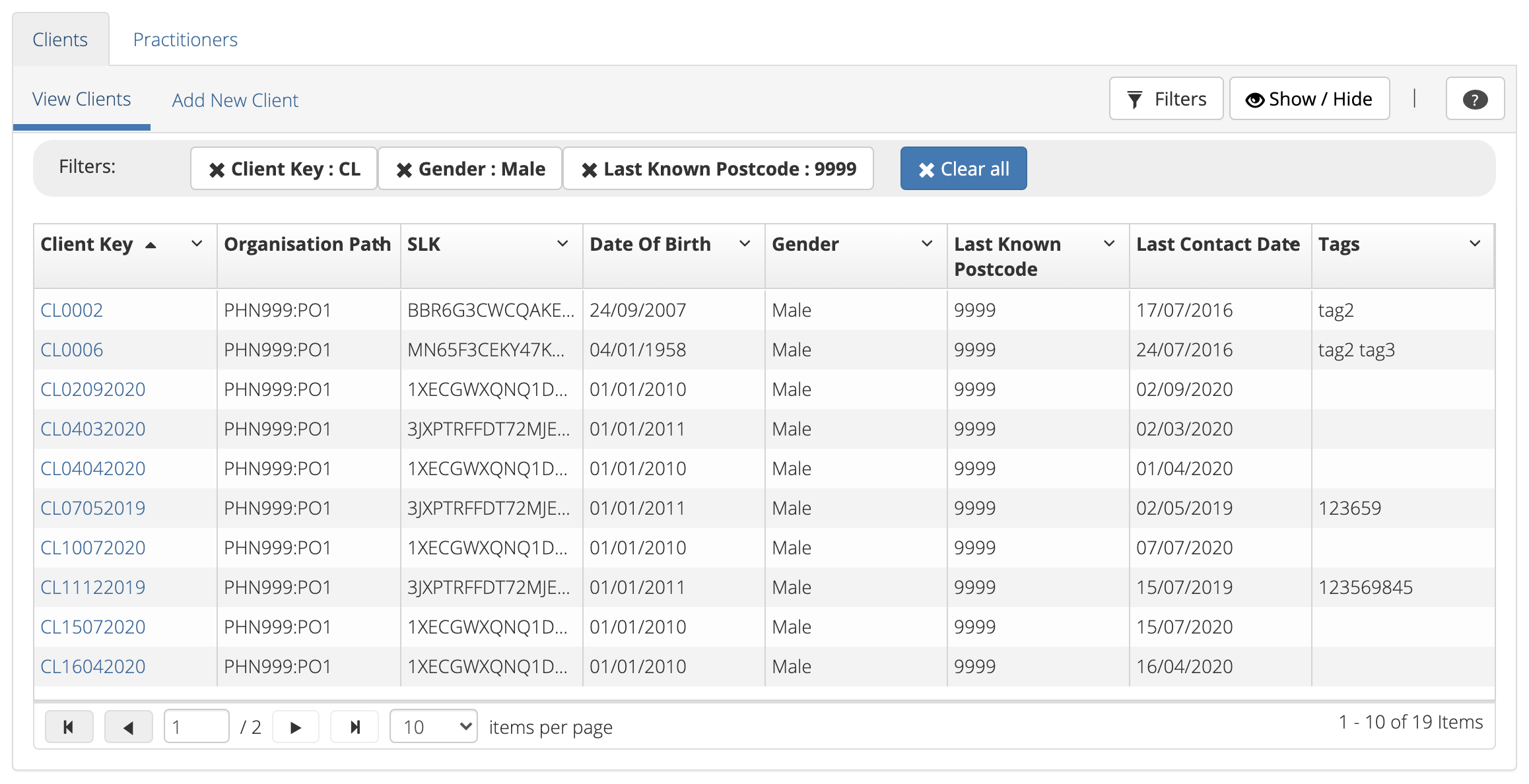The height and width of the screenshot is (784, 1529).
Task: Open client CL04032020 record
Action: point(93,429)
